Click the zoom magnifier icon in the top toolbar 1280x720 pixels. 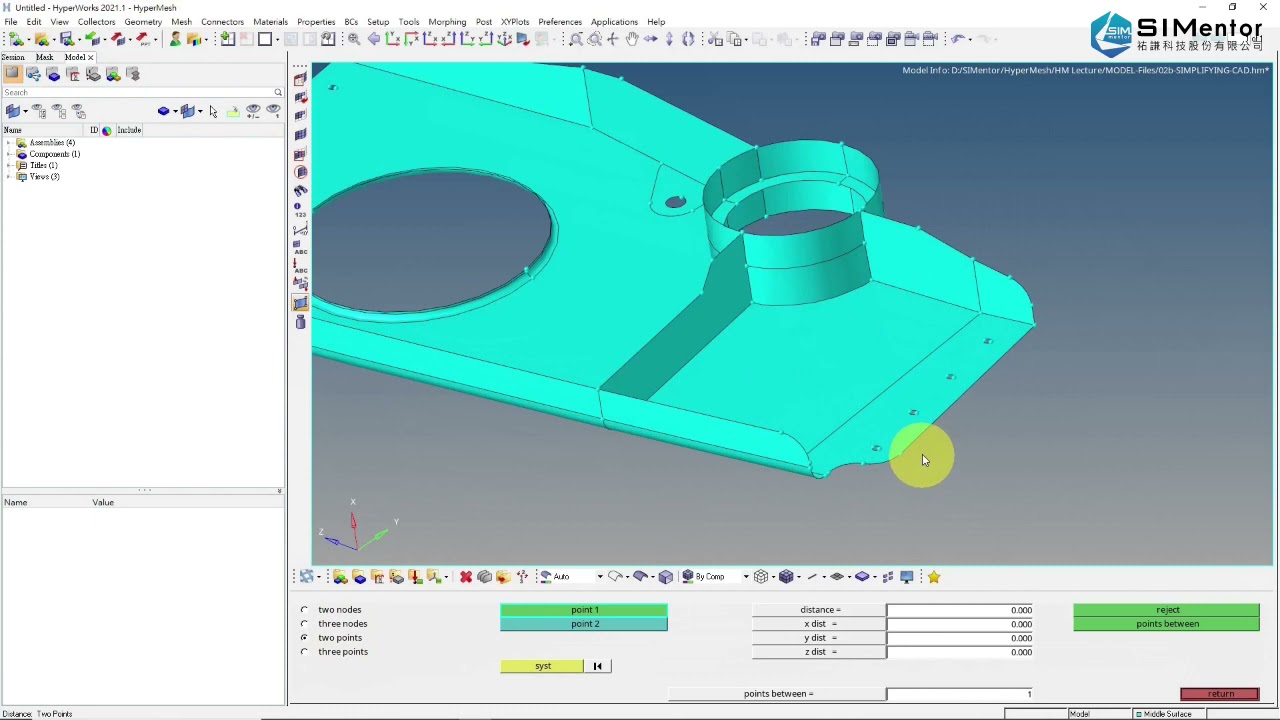click(354, 39)
